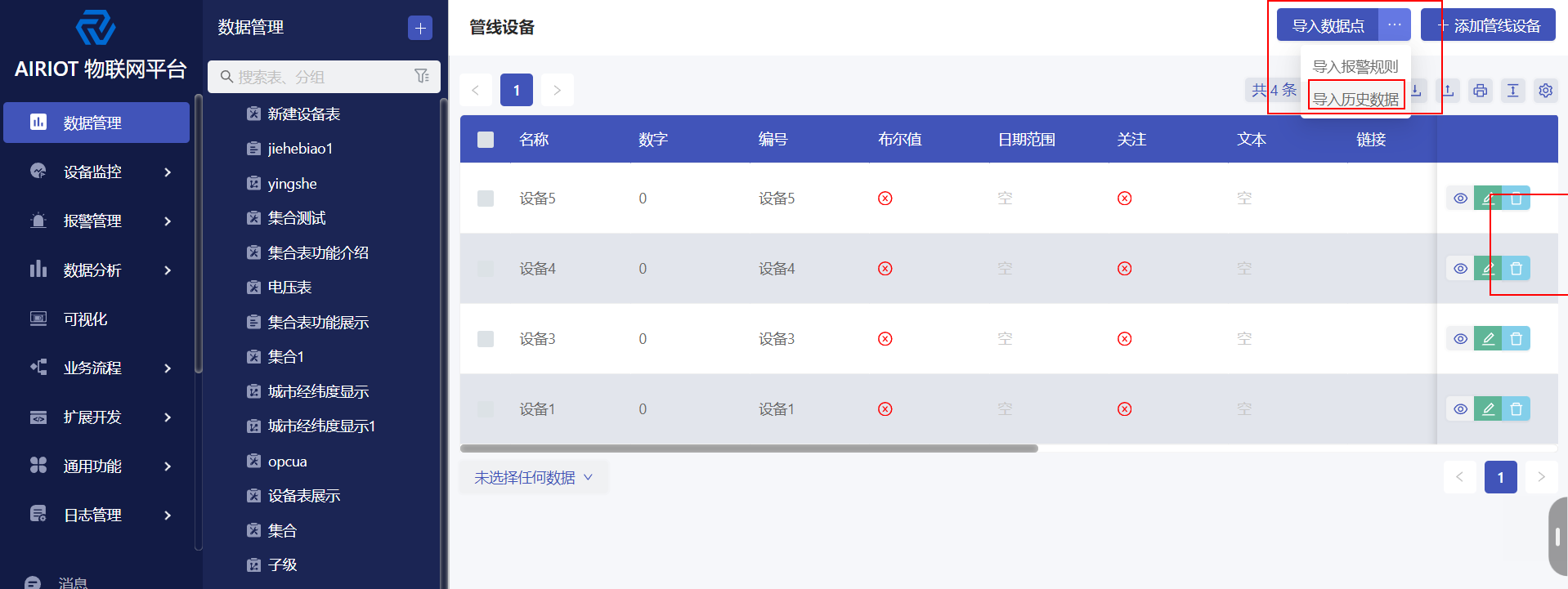
Task: Click the 通用功能 grid icon
Action: [x=38, y=465]
